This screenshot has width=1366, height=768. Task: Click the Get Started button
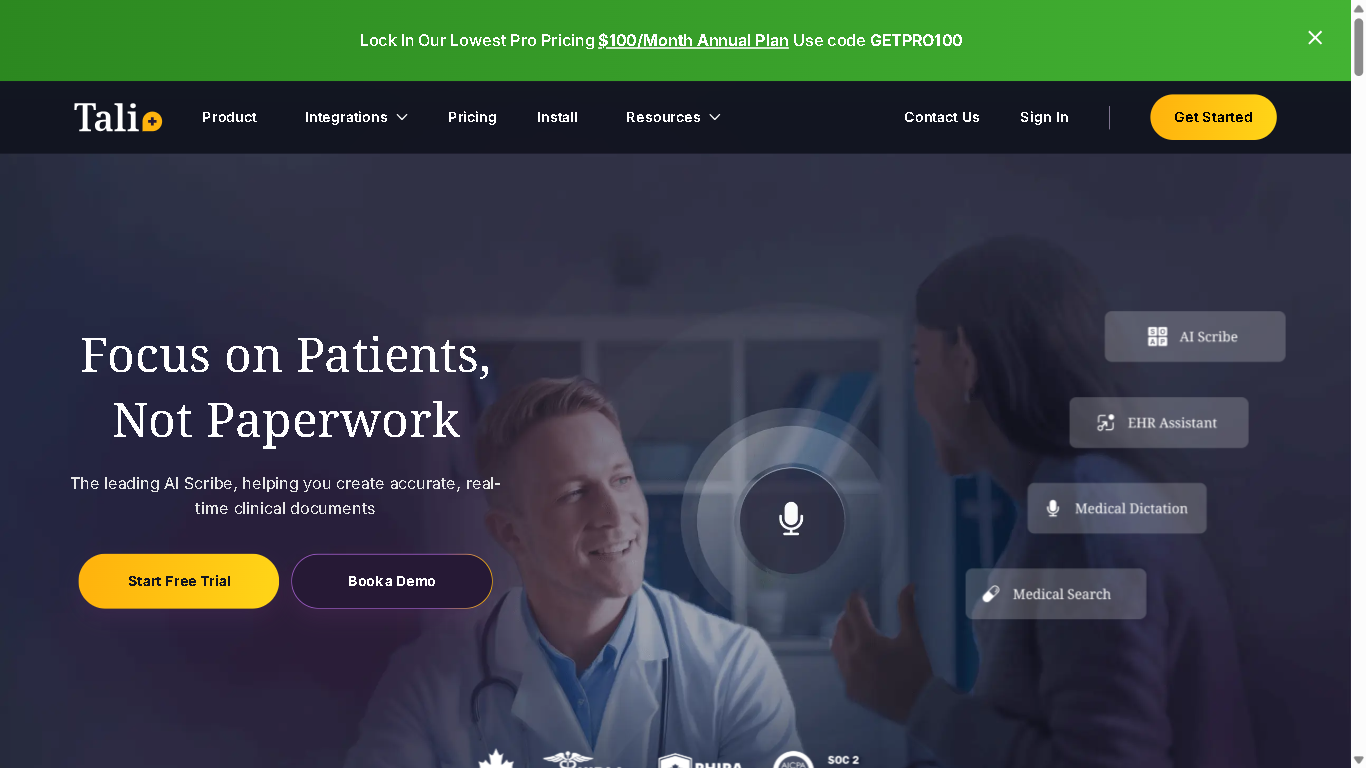[x=1213, y=117]
